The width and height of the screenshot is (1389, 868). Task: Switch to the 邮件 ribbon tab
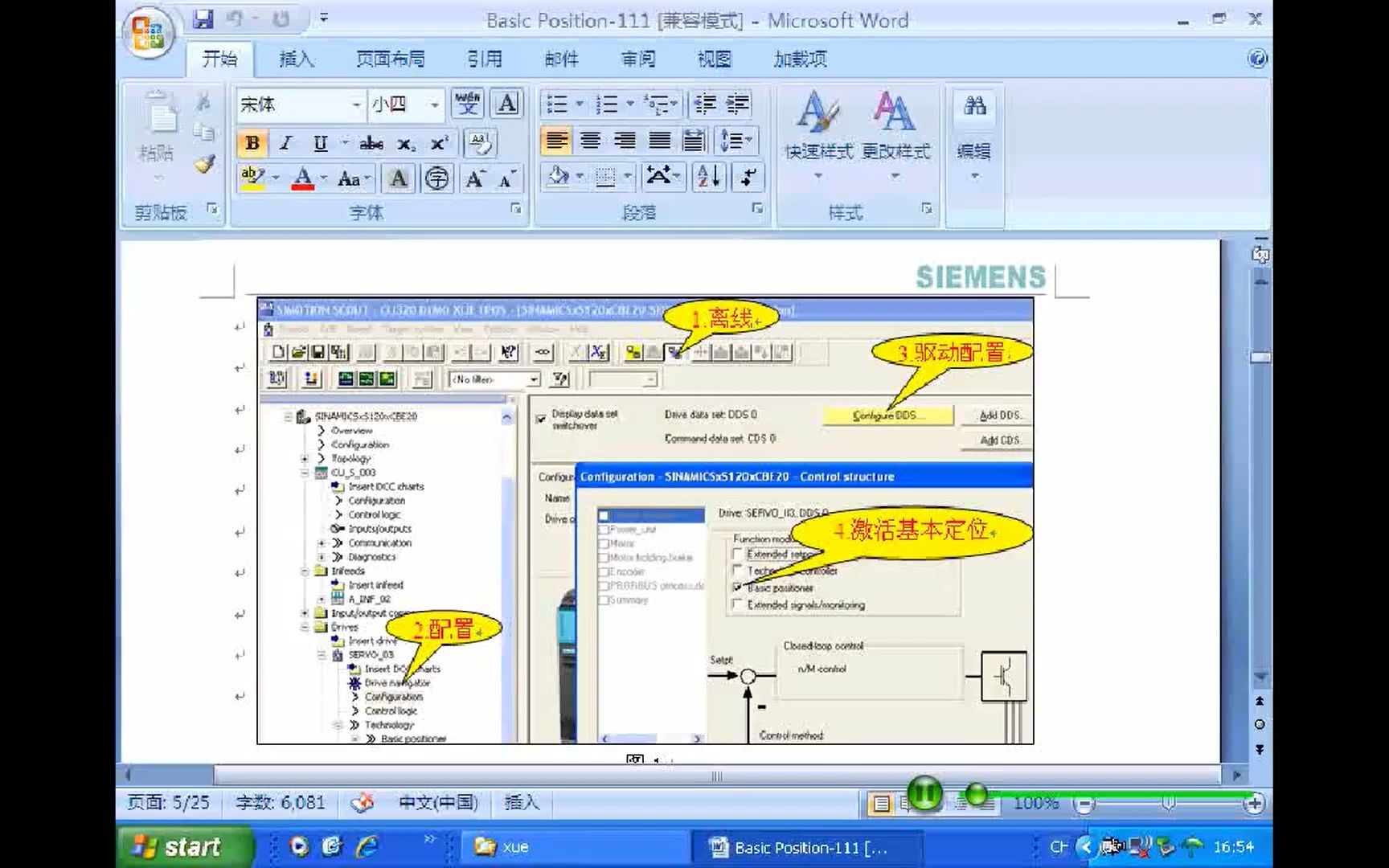[x=561, y=59]
